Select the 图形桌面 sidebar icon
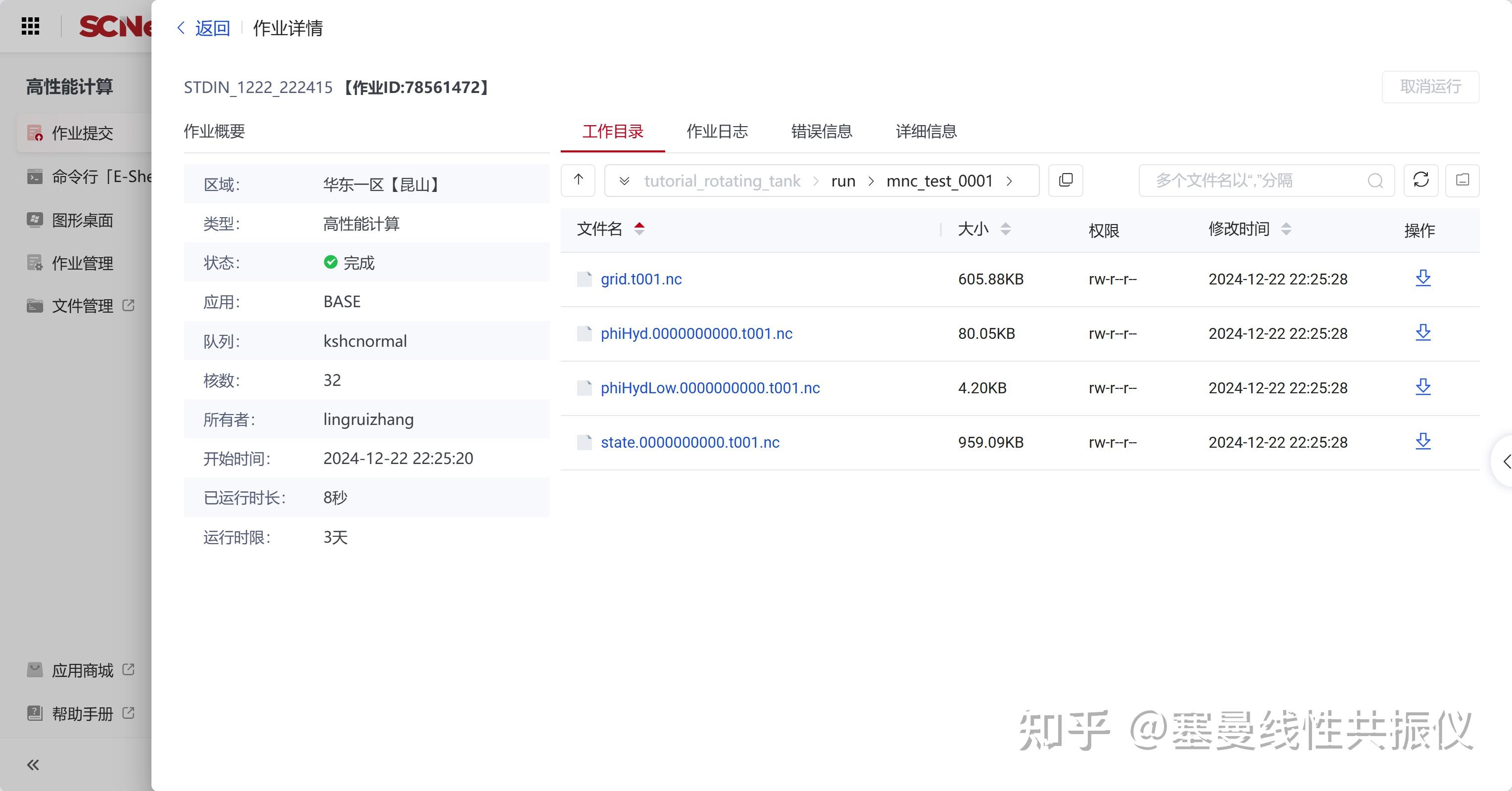Image resolution: width=1512 pixels, height=791 pixels. 35,220
